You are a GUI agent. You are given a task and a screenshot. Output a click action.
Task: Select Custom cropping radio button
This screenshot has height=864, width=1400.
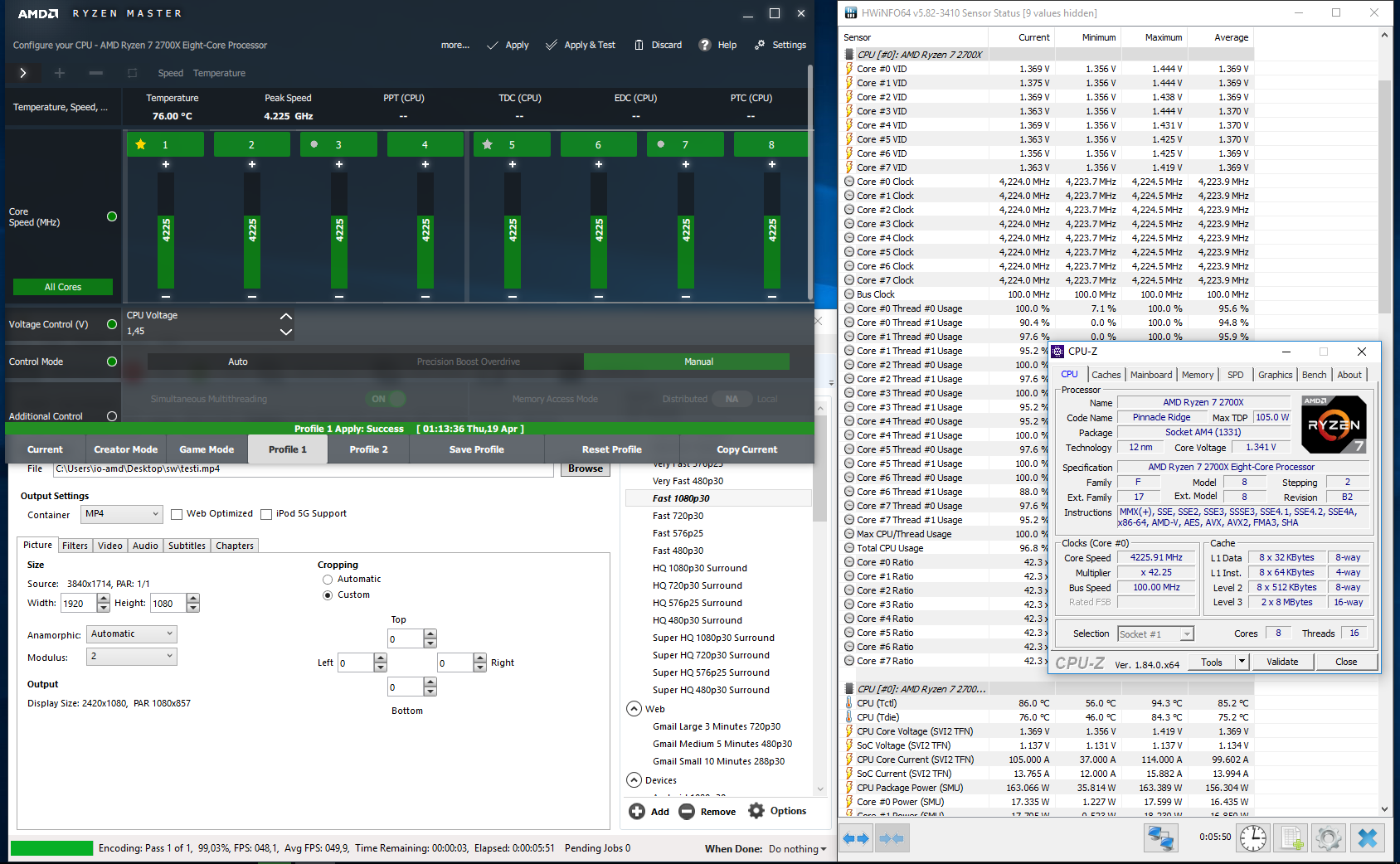coord(328,595)
